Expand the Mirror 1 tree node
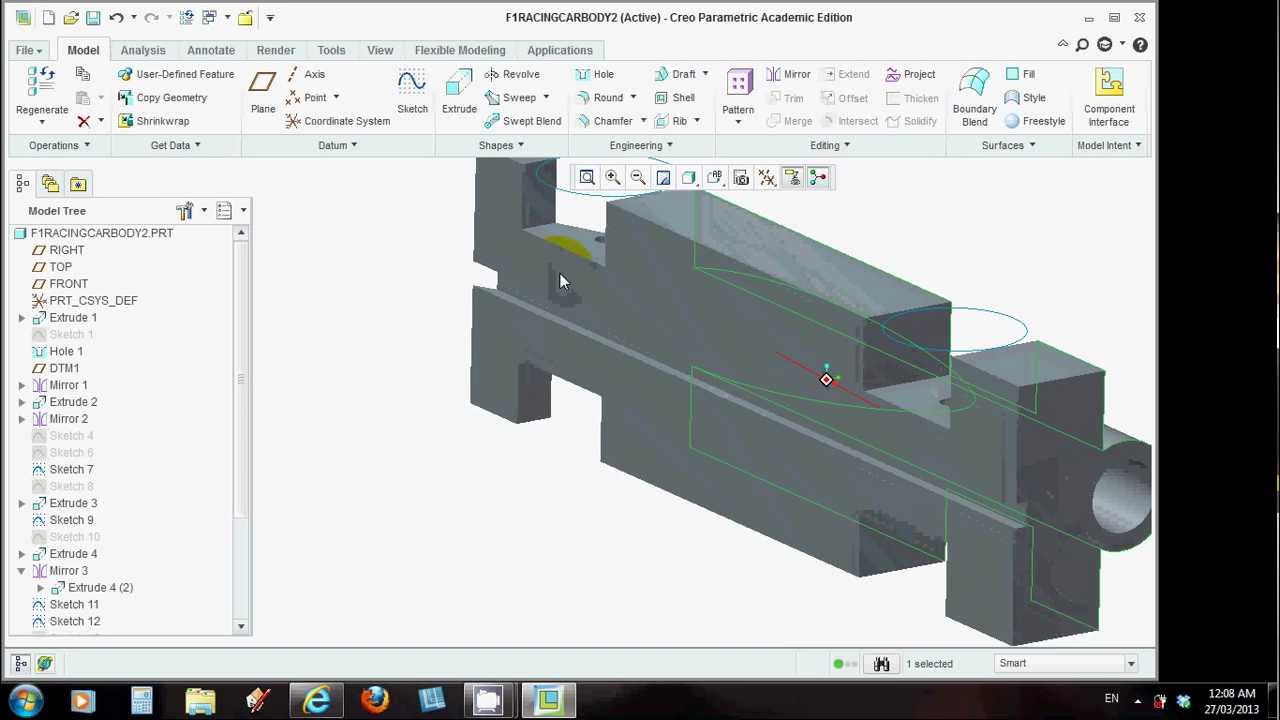Viewport: 1280px width, 720px height. (21, 385)
